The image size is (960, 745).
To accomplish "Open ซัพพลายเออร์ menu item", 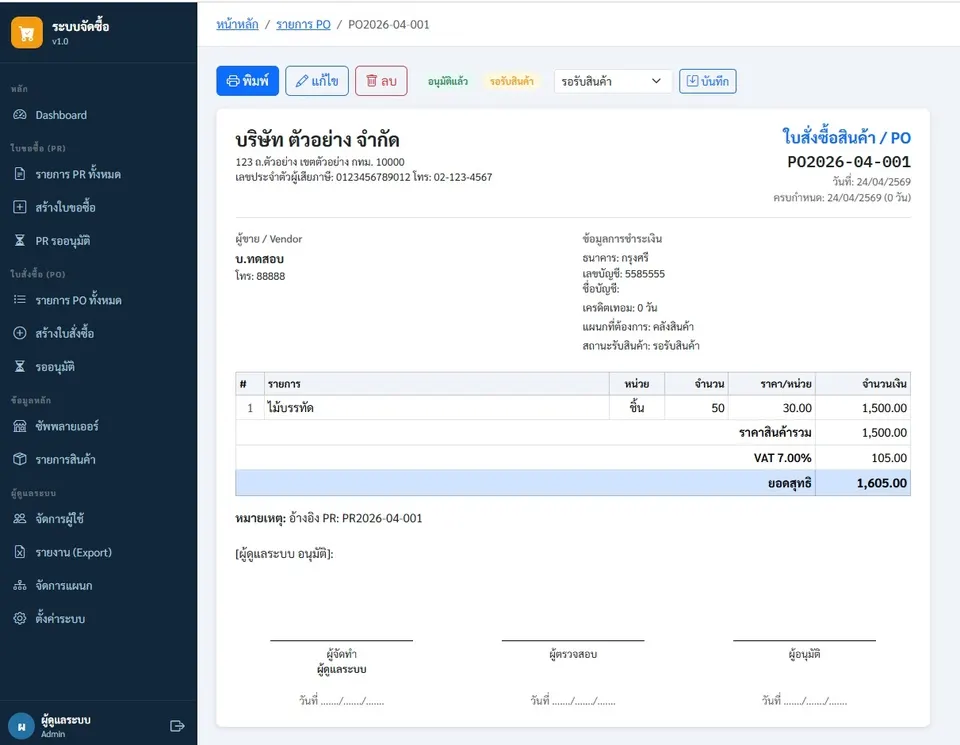I will point(99,426).
